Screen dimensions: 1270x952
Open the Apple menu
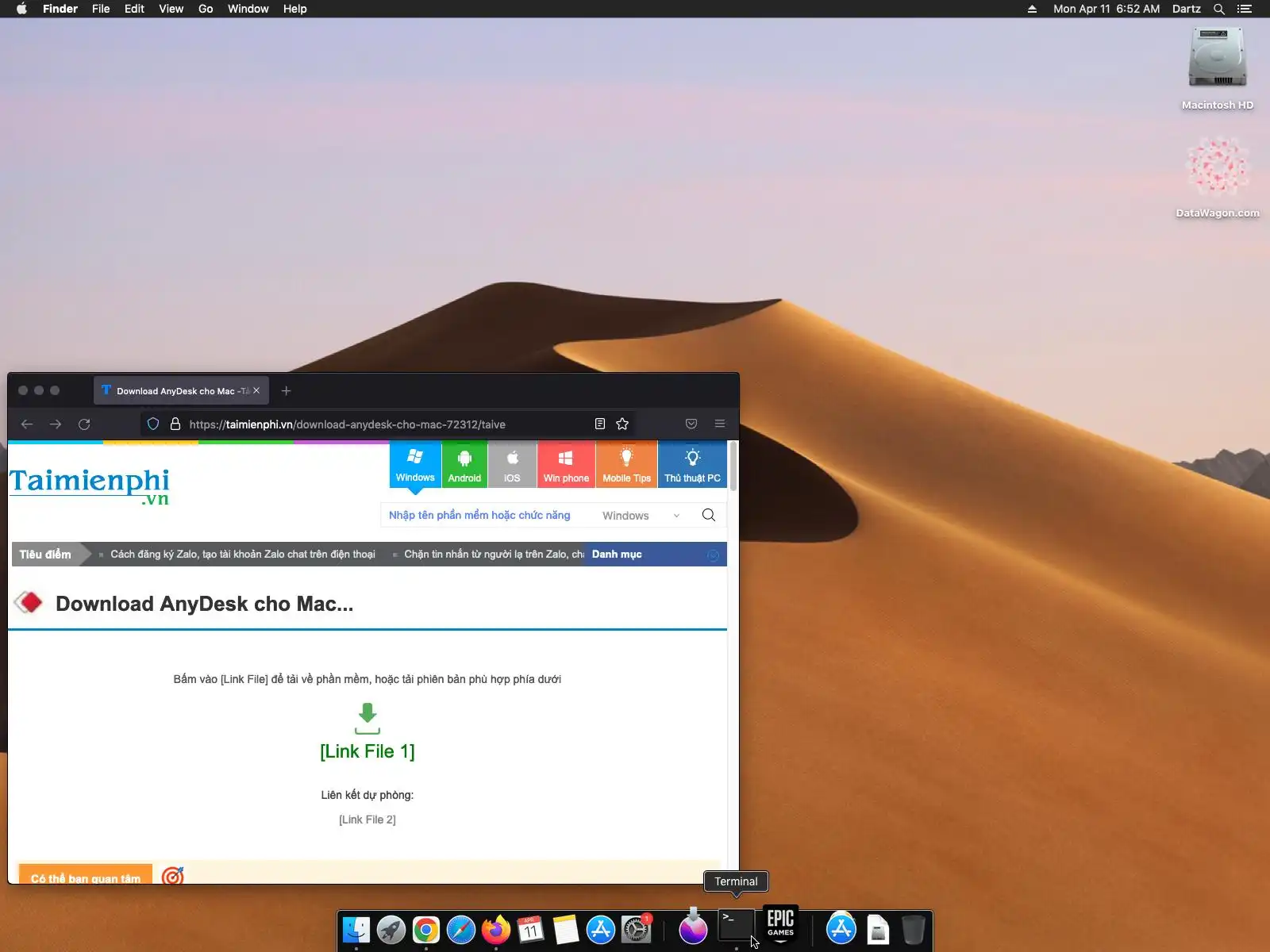(x=22, y=9)
